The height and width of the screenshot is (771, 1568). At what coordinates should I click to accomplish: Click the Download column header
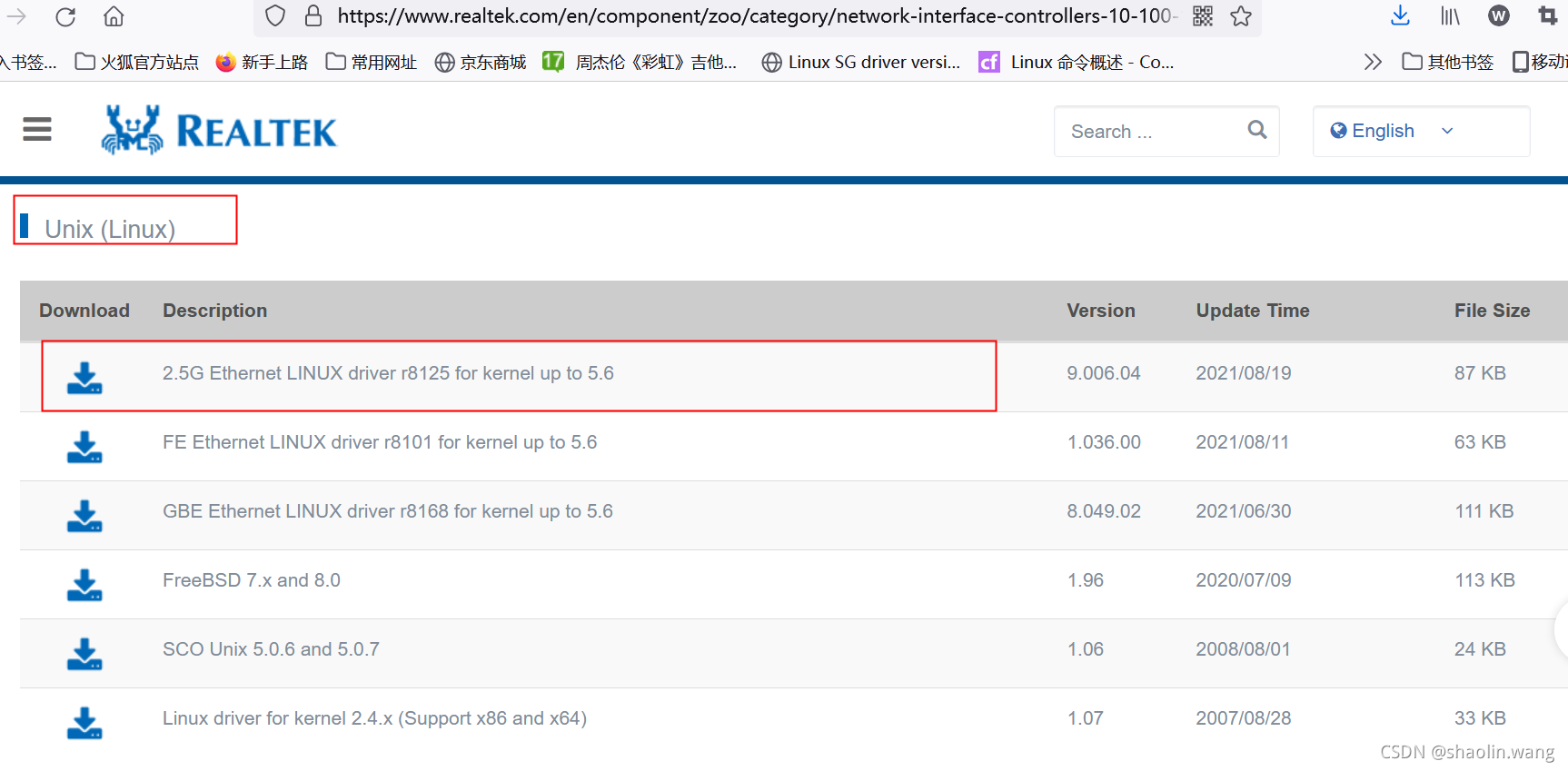pos(84,311)
